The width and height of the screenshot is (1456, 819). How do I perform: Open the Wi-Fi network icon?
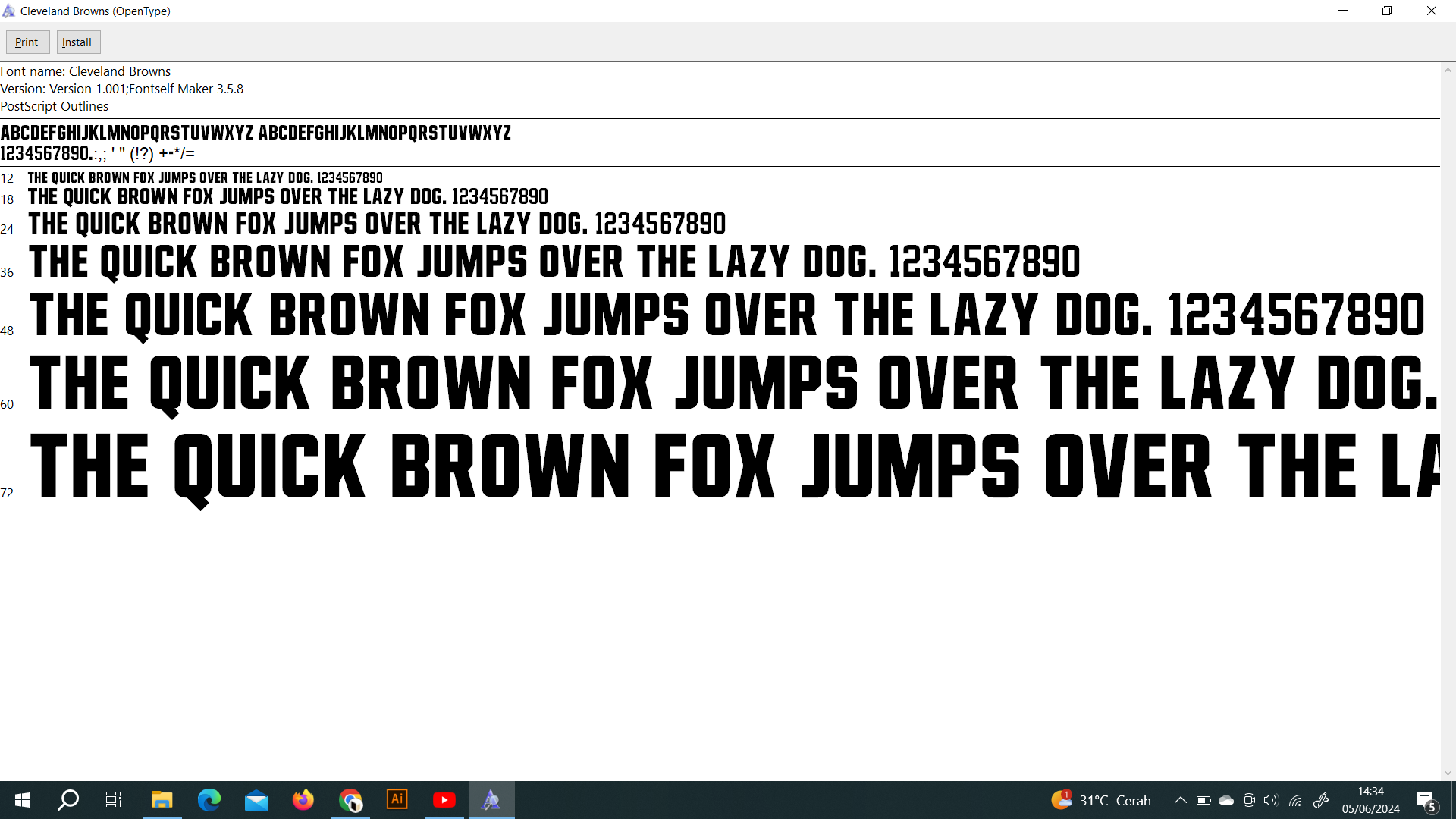click(1295, 800)
